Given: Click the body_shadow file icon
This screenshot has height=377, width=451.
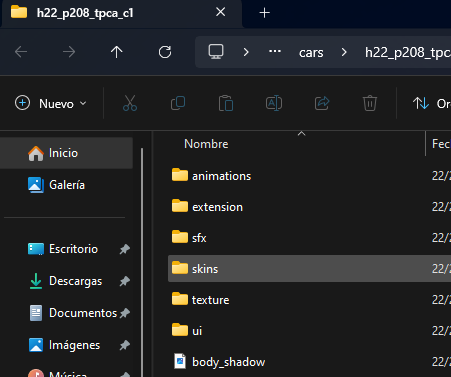Looking at the screenshot, I should [x=180, y=361].
